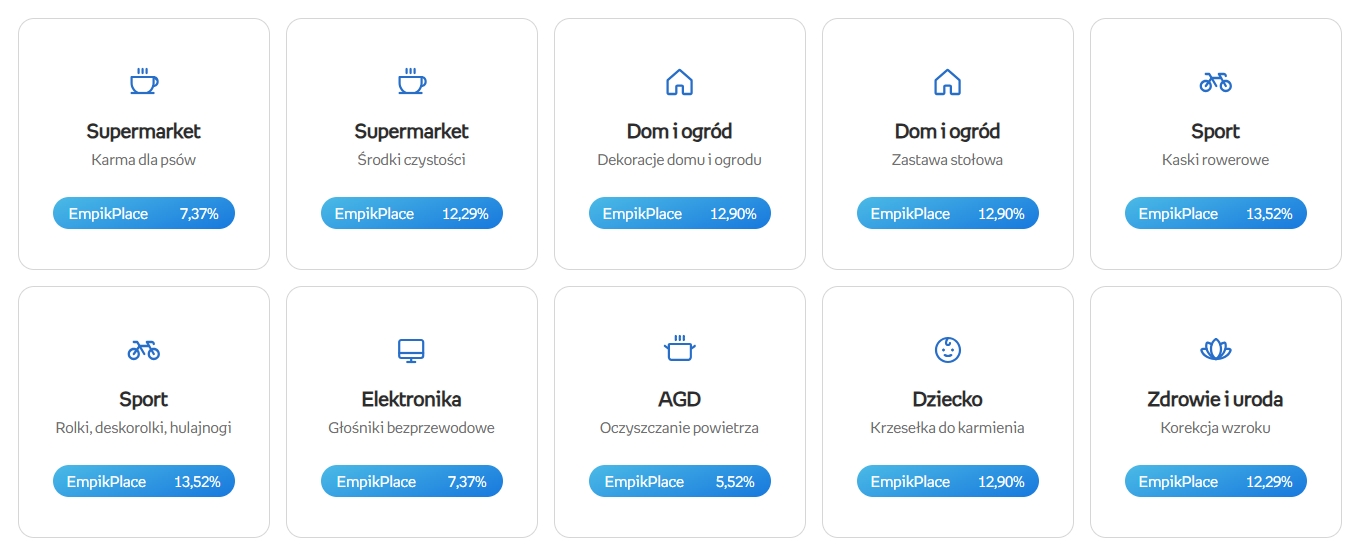Select the EmpikPlace badge under Rolki, deskorolki, hulajnogi

click(144, 481)
